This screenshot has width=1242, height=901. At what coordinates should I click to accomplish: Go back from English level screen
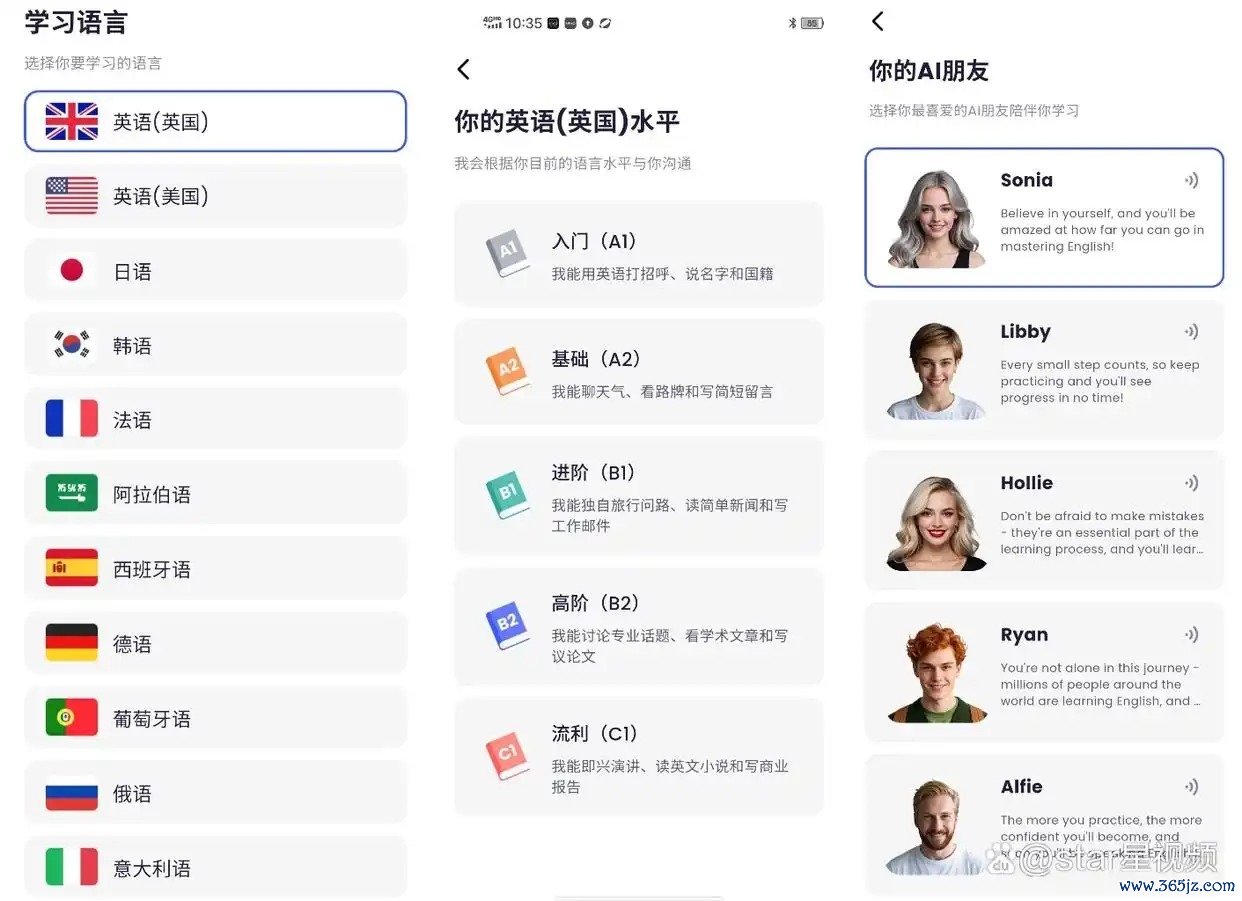[463, 69]
